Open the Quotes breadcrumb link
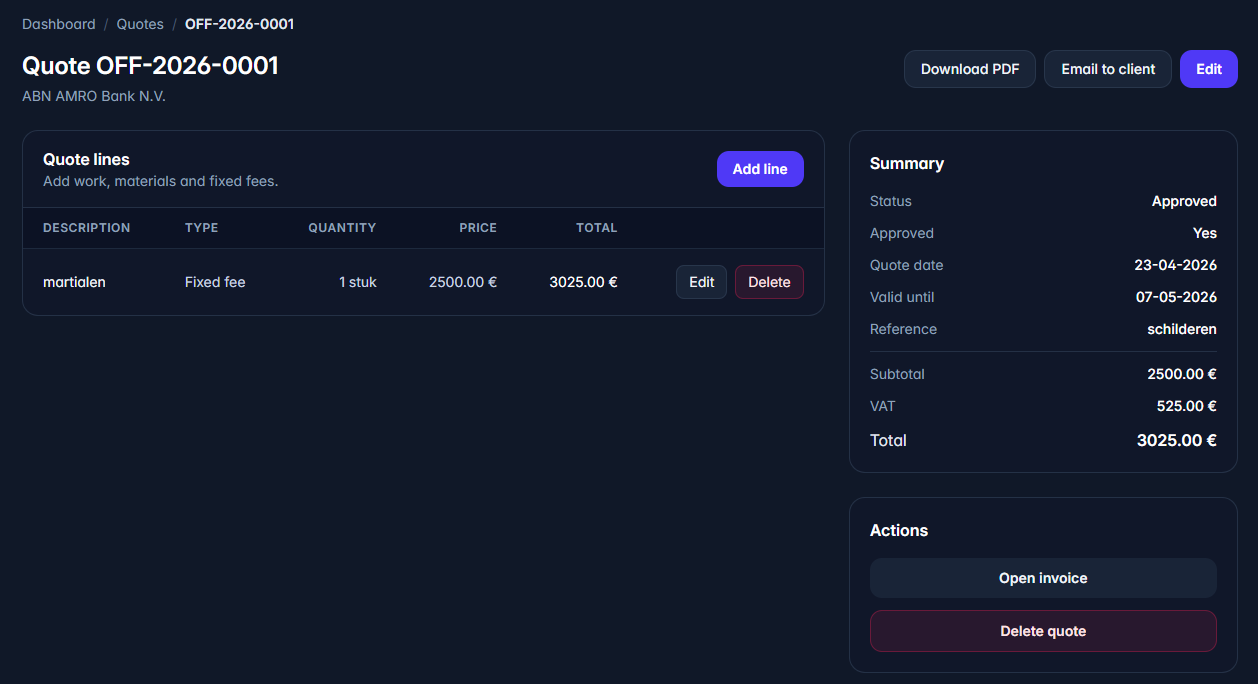Viewport: 1258px width, 684px height. coord(140,24)
